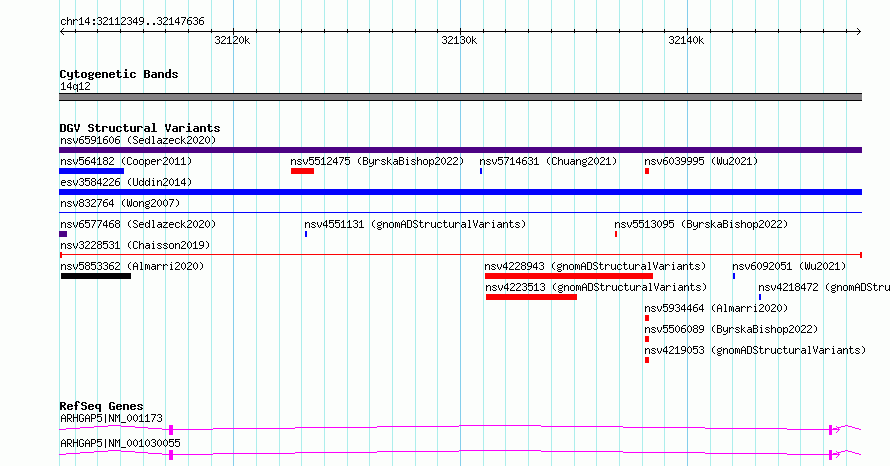Click the blue nsv564182 variant bar
This screenshot has height=466, width=890.
click(x=91, y=171)
